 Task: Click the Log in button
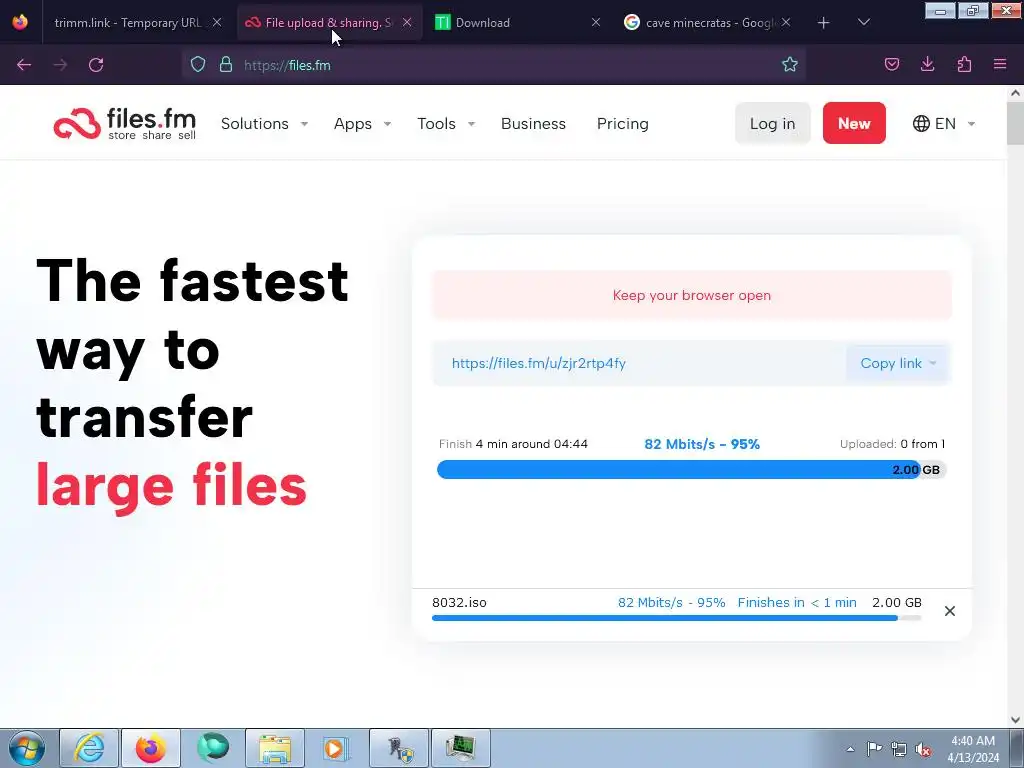[773, 123]
